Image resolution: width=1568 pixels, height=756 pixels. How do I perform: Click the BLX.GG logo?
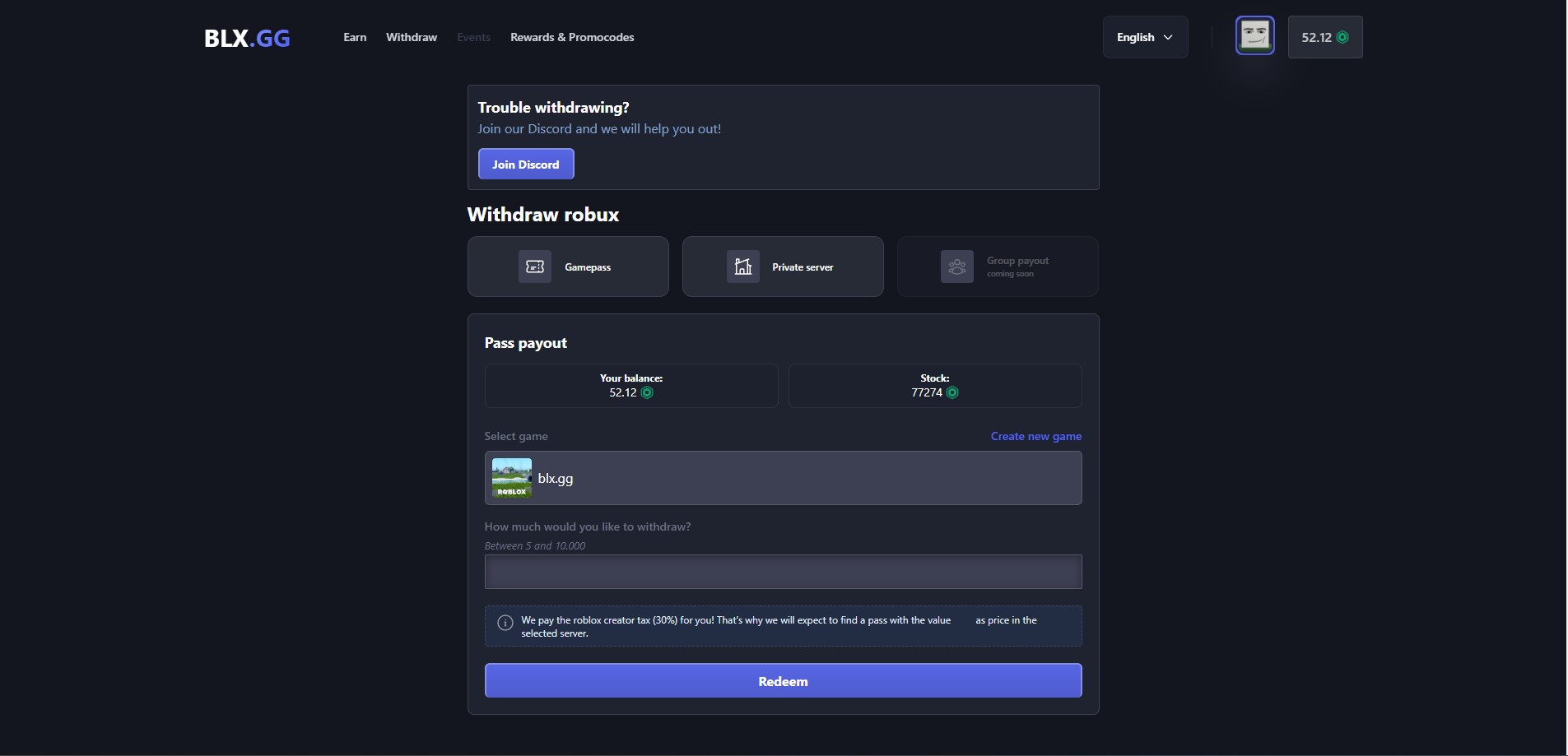pyautogui.click(x=247, y=38)
